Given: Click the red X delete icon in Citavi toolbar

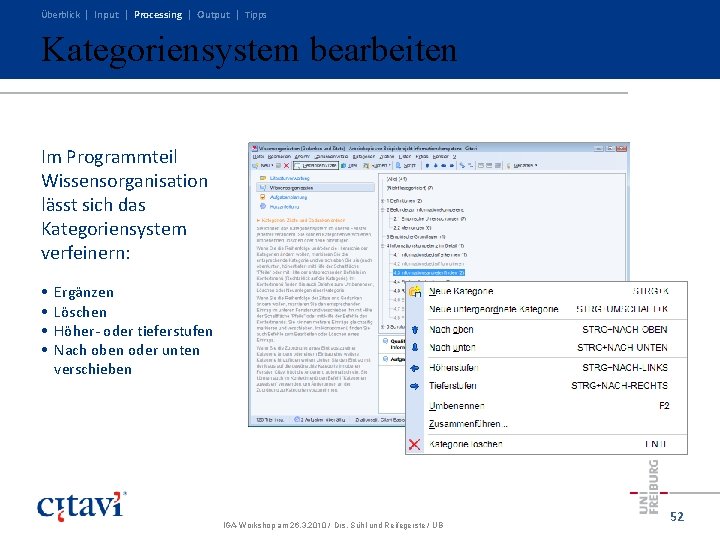Looking at the screenshot, I should [x=287, y=165].
